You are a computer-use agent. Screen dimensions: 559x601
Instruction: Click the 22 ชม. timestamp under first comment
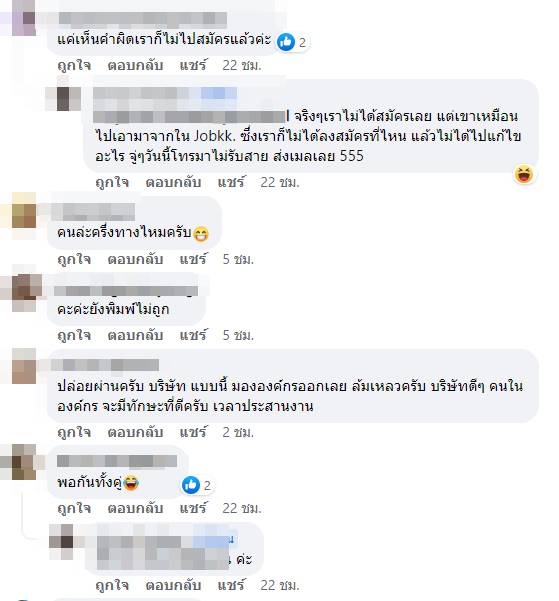[x=242, y=66]
